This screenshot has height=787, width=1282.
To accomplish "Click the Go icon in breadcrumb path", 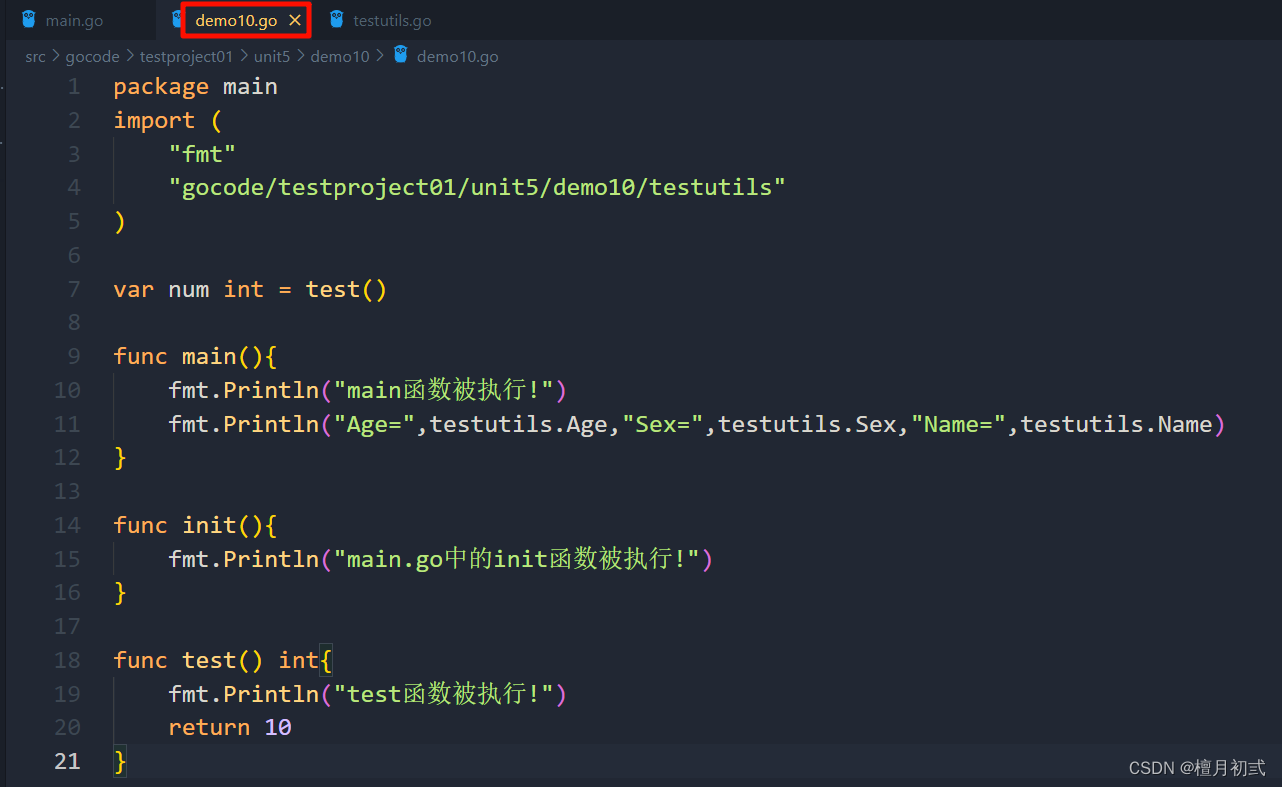I will (401, 55).
